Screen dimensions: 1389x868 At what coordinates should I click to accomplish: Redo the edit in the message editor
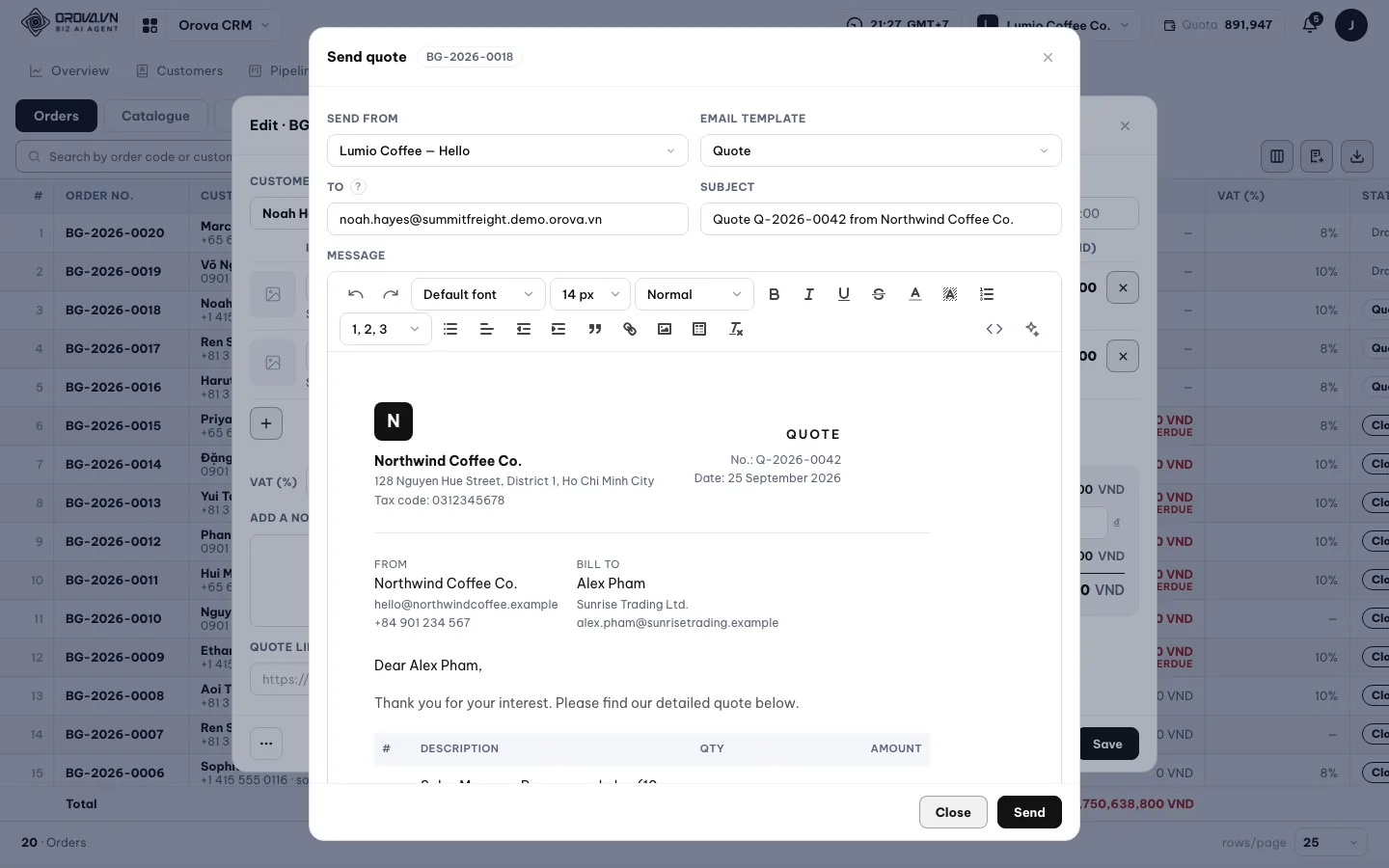coord(391,294)
